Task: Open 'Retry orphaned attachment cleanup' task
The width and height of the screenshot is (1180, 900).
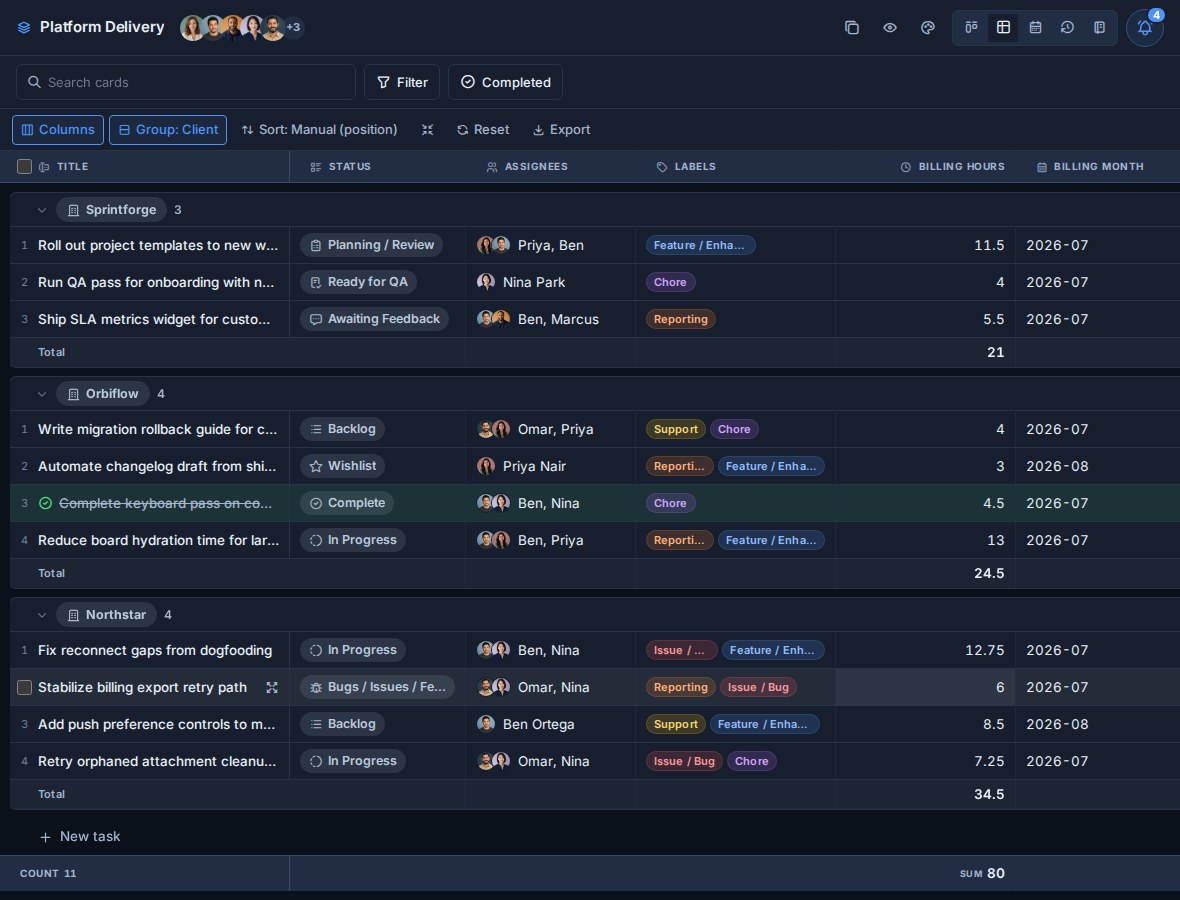Action: click(x=157, y=761)
